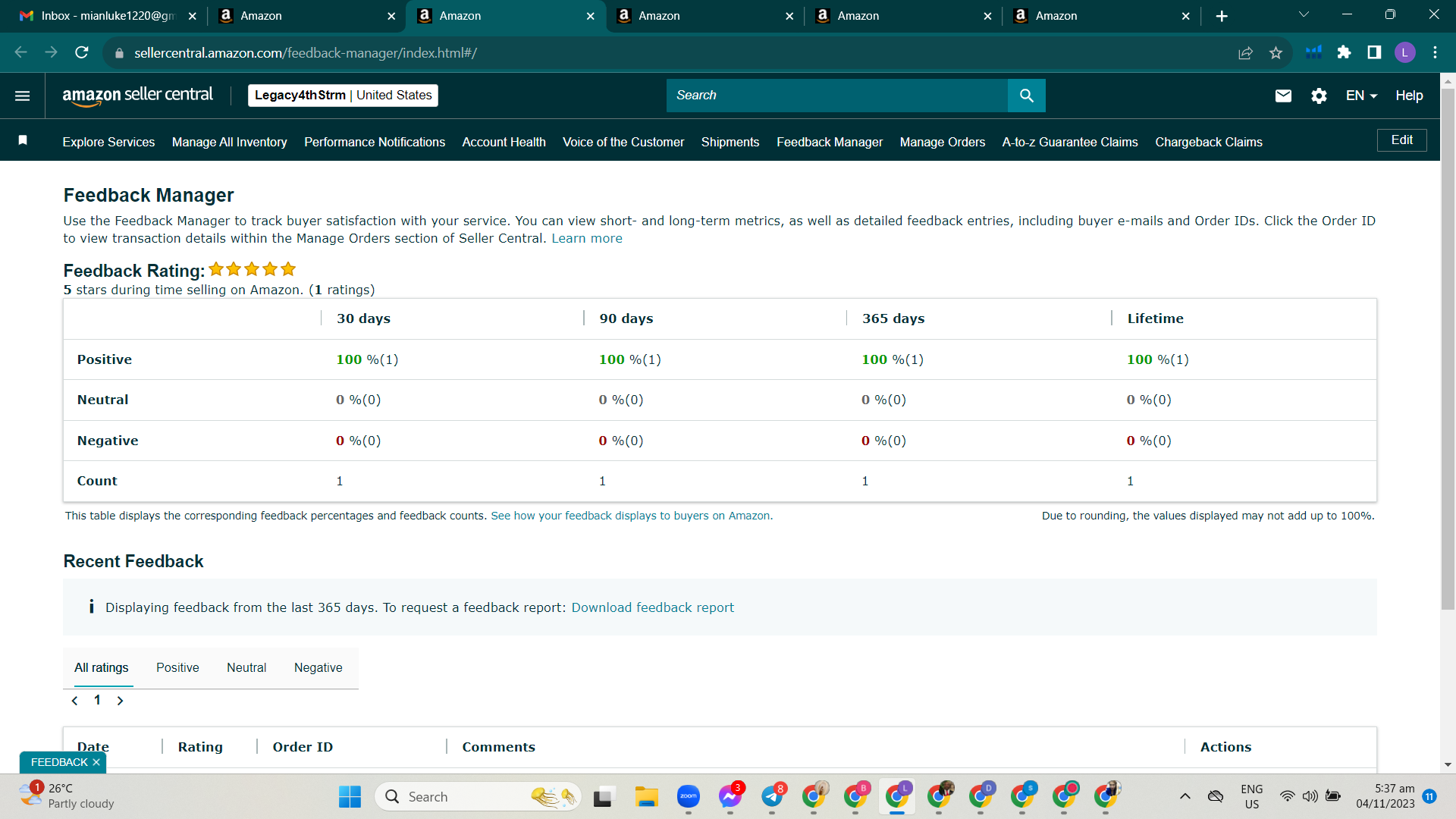Go back with the browser back arrow

[21, 52]
